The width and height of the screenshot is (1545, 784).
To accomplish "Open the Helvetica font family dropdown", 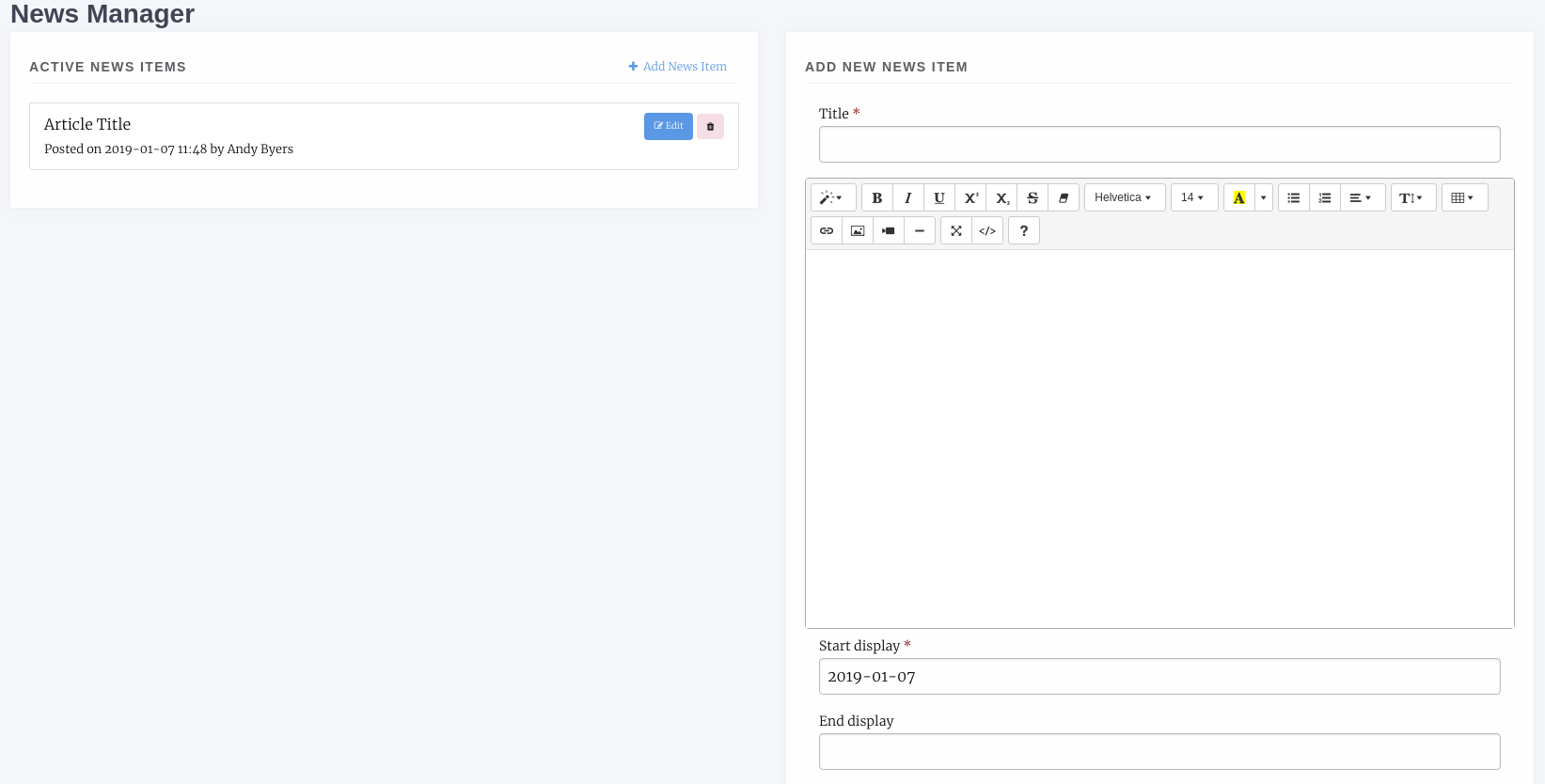I will click(1124, 197).
